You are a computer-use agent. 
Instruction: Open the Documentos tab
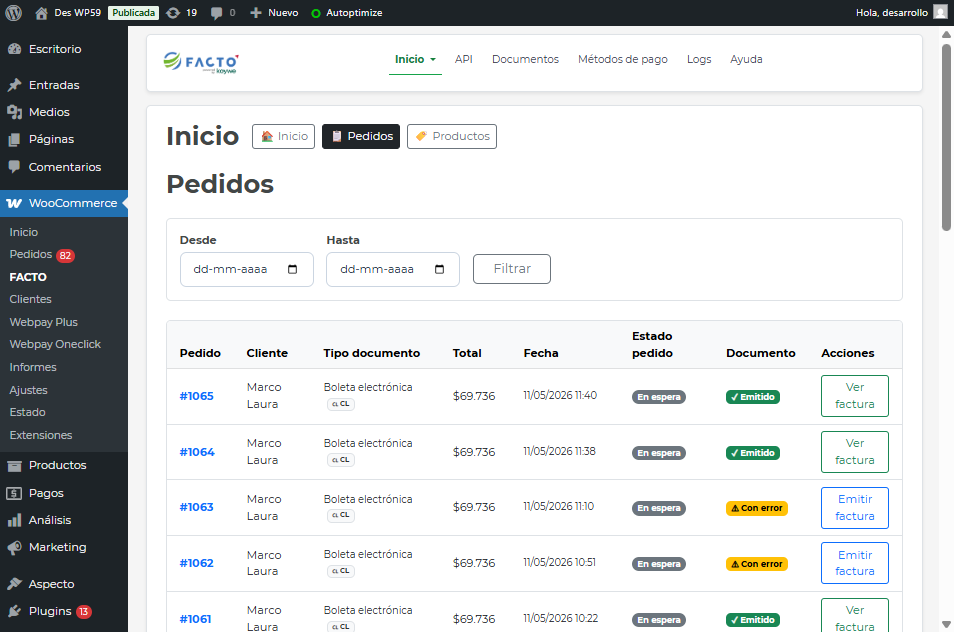point(525,59)
